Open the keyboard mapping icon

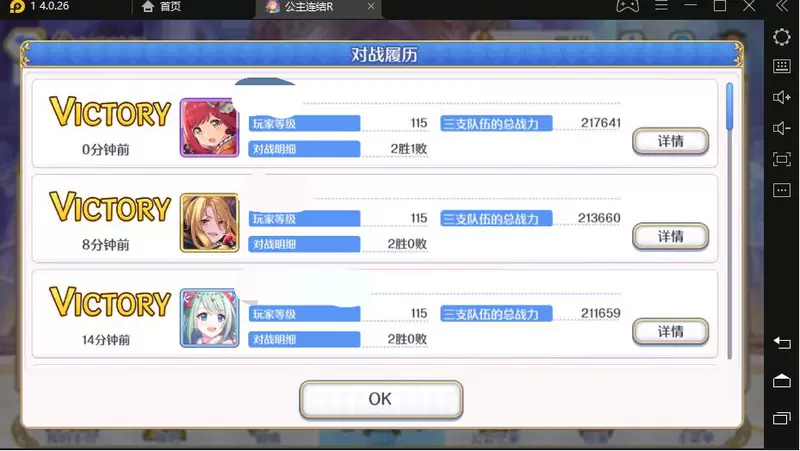point(781,66)
